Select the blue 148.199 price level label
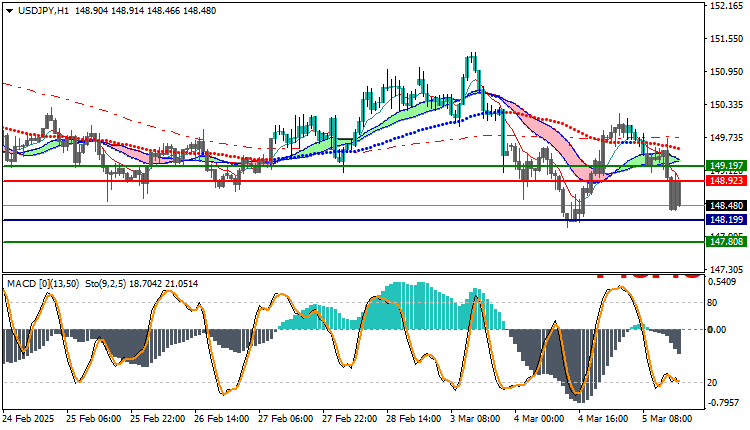The height and width of the screenshot is (430, 750). (726, 220)
